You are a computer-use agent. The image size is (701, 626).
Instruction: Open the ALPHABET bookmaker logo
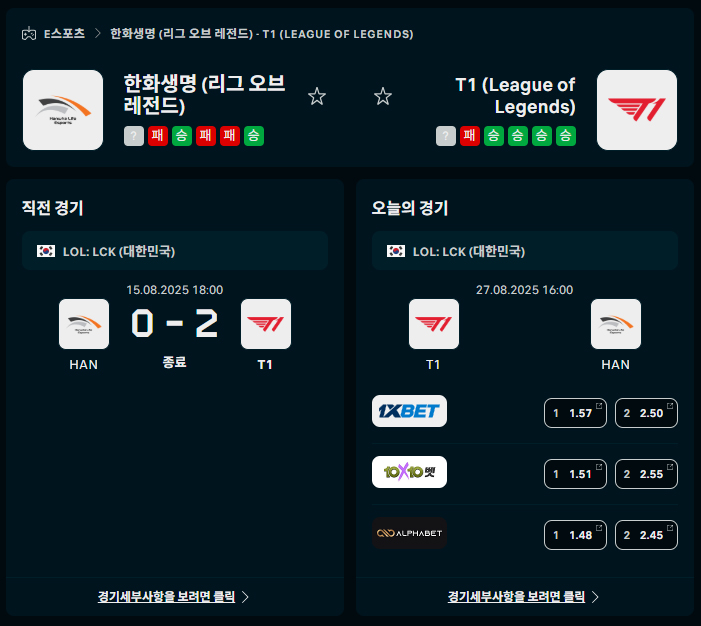coord(410,533)
